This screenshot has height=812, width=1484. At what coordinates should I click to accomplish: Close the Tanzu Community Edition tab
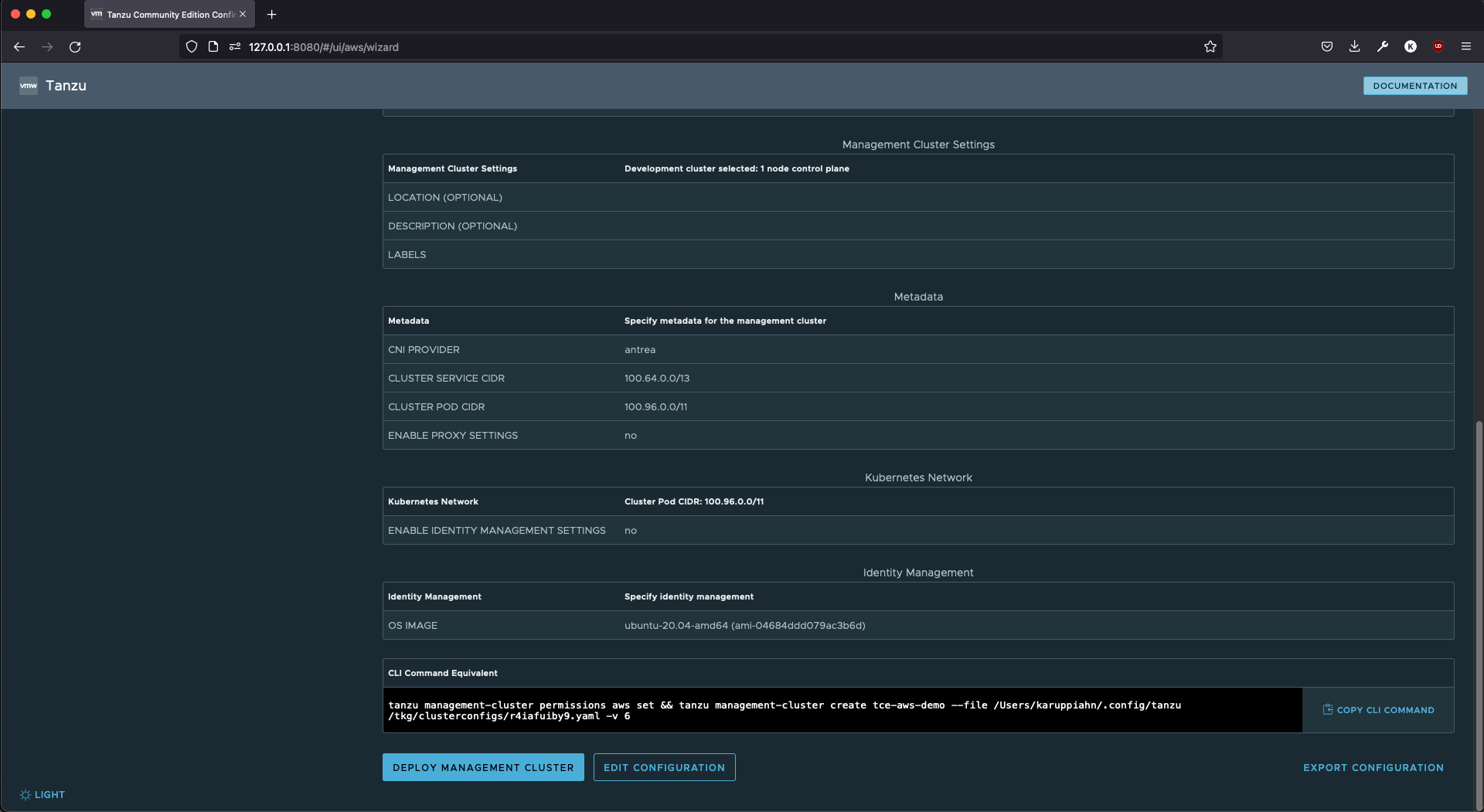click(243, 15)
